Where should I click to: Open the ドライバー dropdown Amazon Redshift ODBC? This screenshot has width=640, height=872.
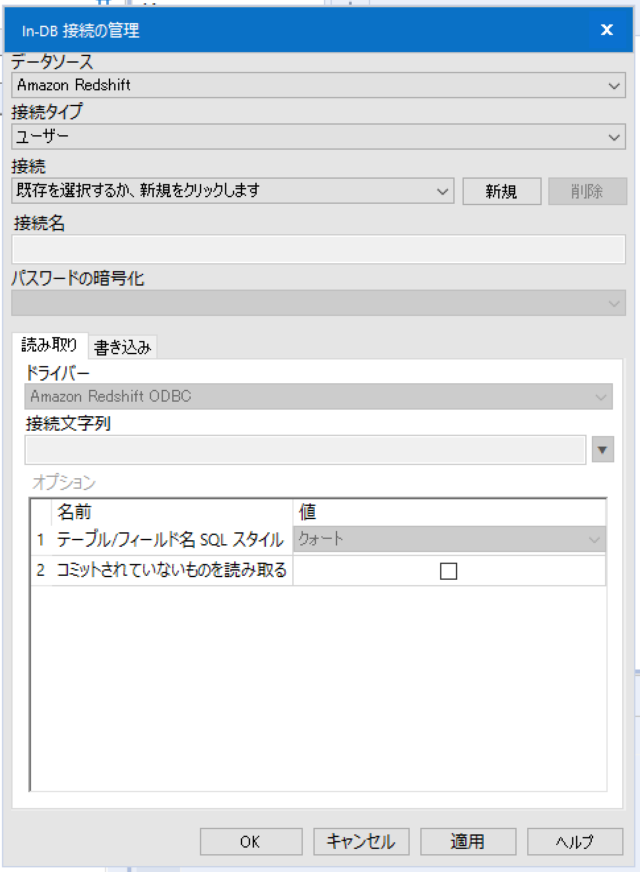click(319, 397)
